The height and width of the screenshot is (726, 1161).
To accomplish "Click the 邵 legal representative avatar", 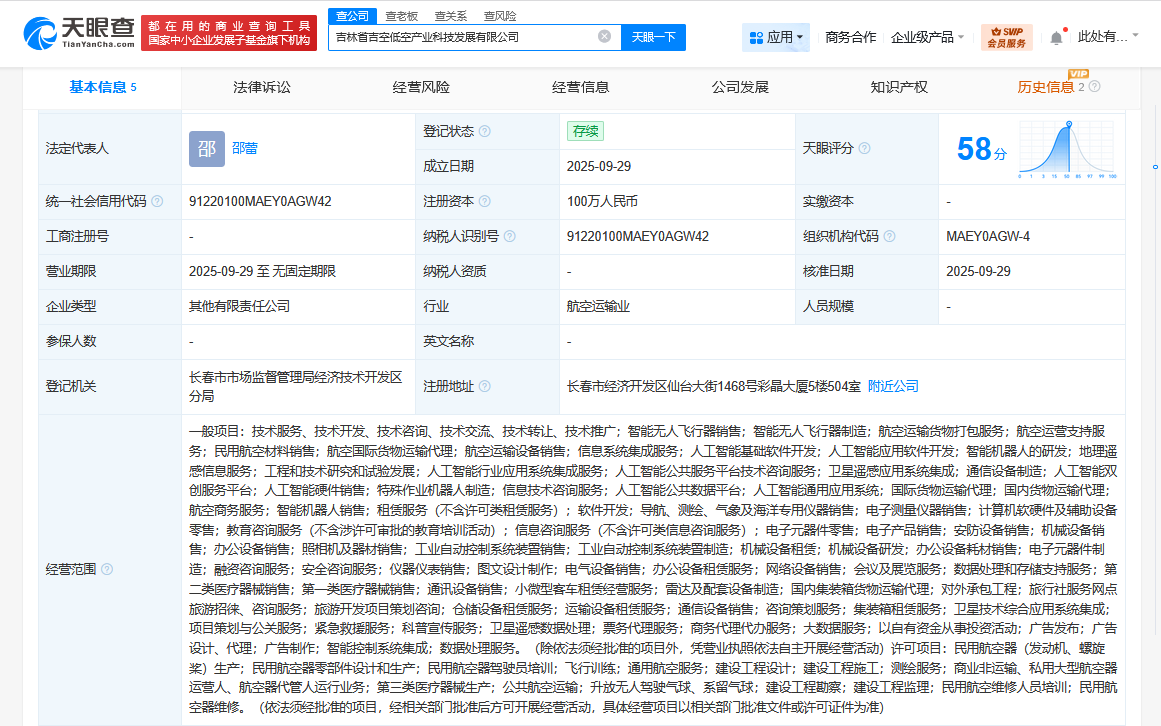I will [x=206, y=148].
